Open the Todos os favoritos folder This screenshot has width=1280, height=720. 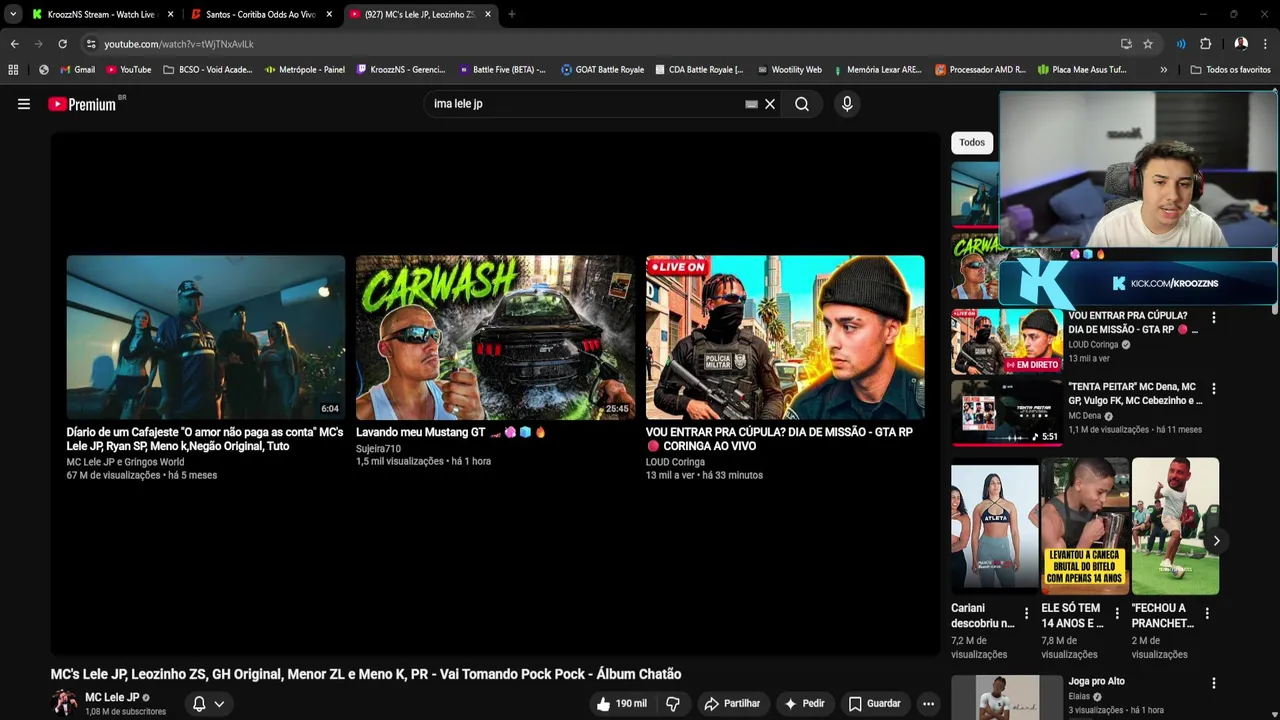tap(1231, 70)
